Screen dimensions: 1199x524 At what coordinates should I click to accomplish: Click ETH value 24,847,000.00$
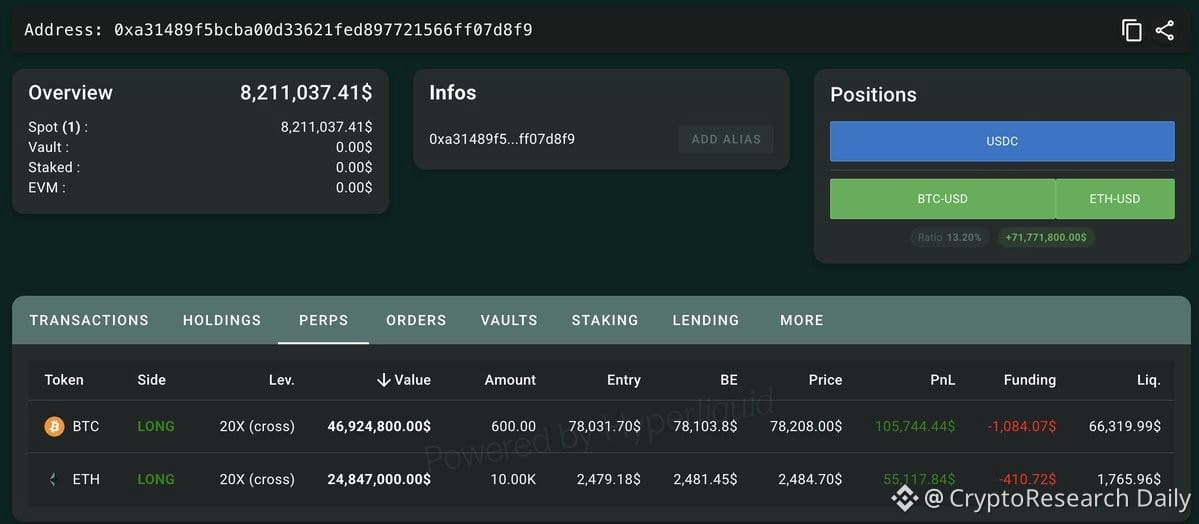coord(379,480)
